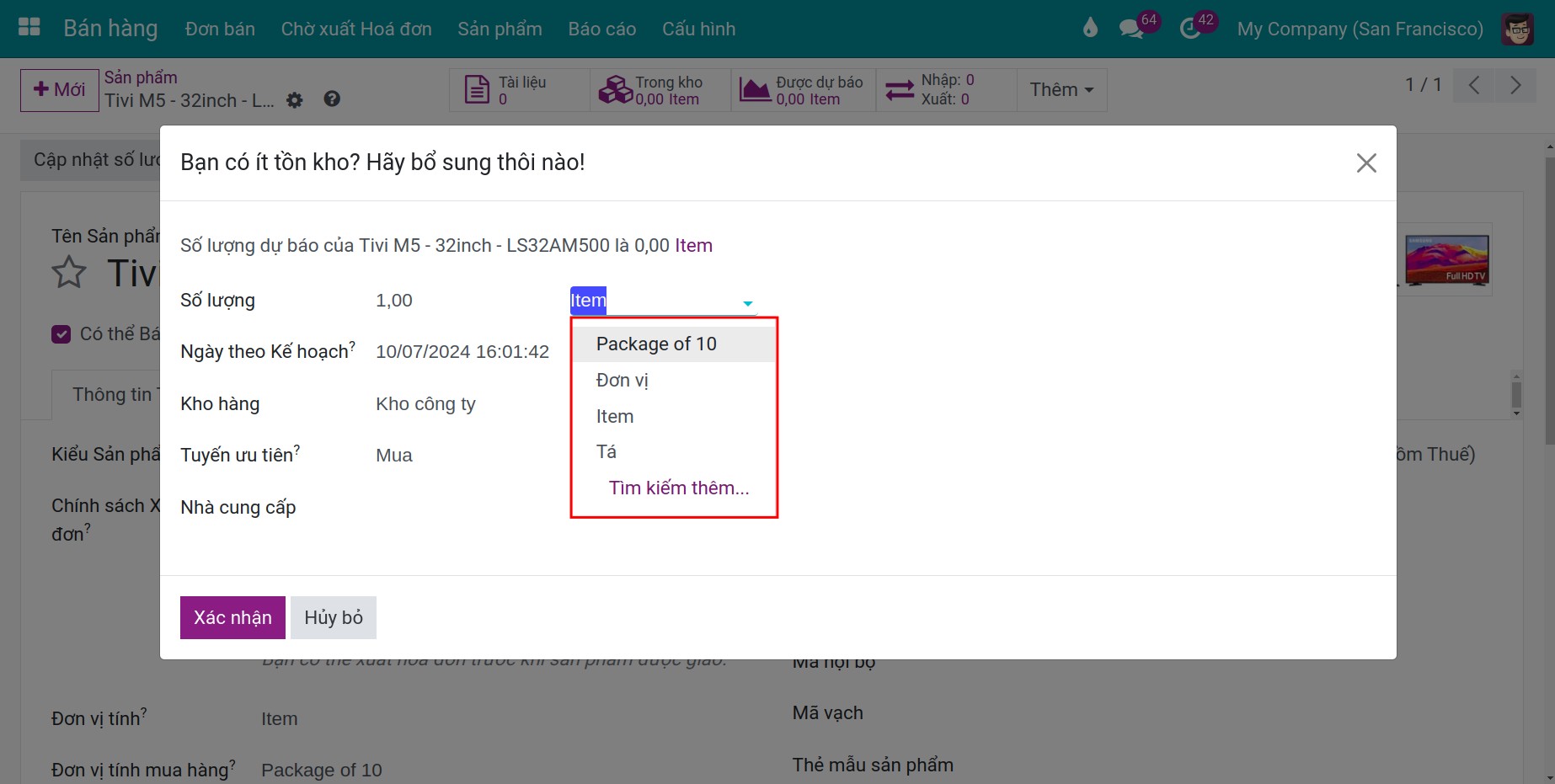Switch company My Company (San Francisco)
This screenshot has width=1555, height=784.
point(1360,29)
